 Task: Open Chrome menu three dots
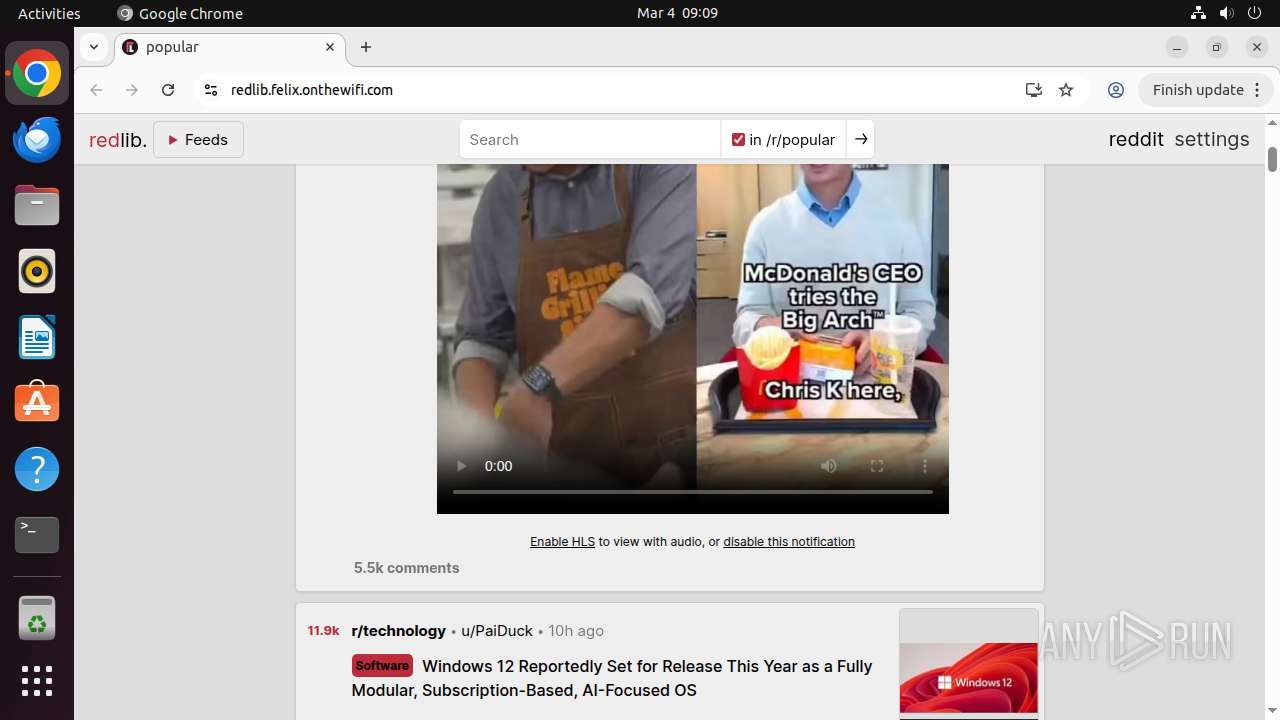pyautogui.click(x=1258, y=90)
